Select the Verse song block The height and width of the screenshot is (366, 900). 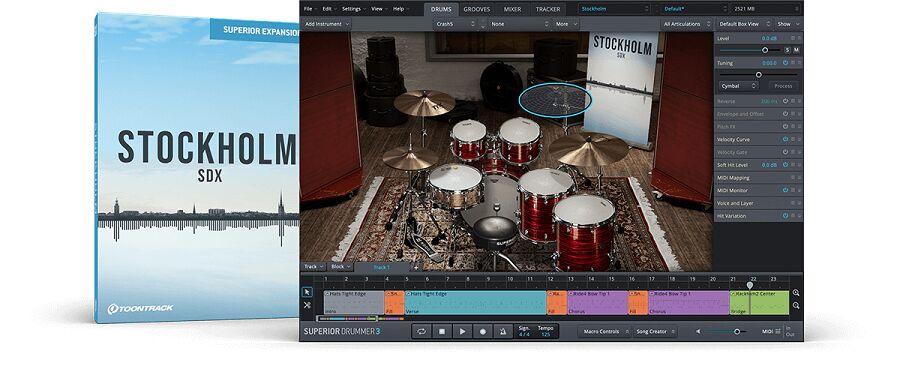tap(475, 302)
